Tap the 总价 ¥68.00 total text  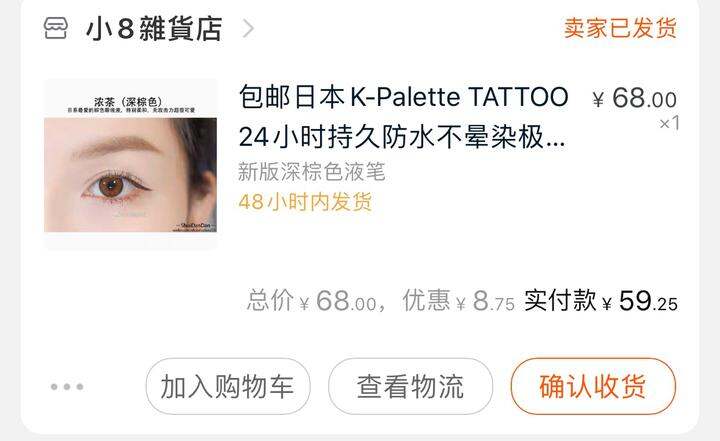tap(312, 301)
